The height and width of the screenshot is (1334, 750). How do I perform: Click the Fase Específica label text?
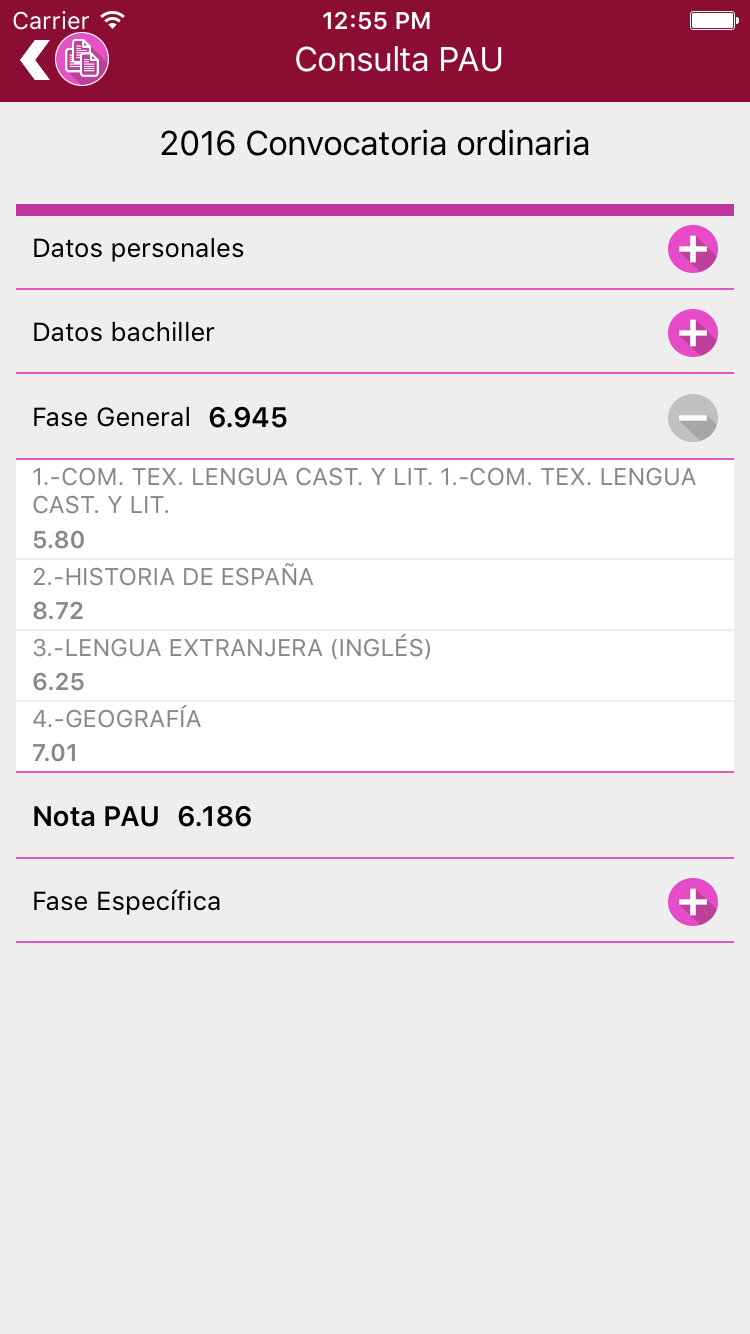point(126,901)
